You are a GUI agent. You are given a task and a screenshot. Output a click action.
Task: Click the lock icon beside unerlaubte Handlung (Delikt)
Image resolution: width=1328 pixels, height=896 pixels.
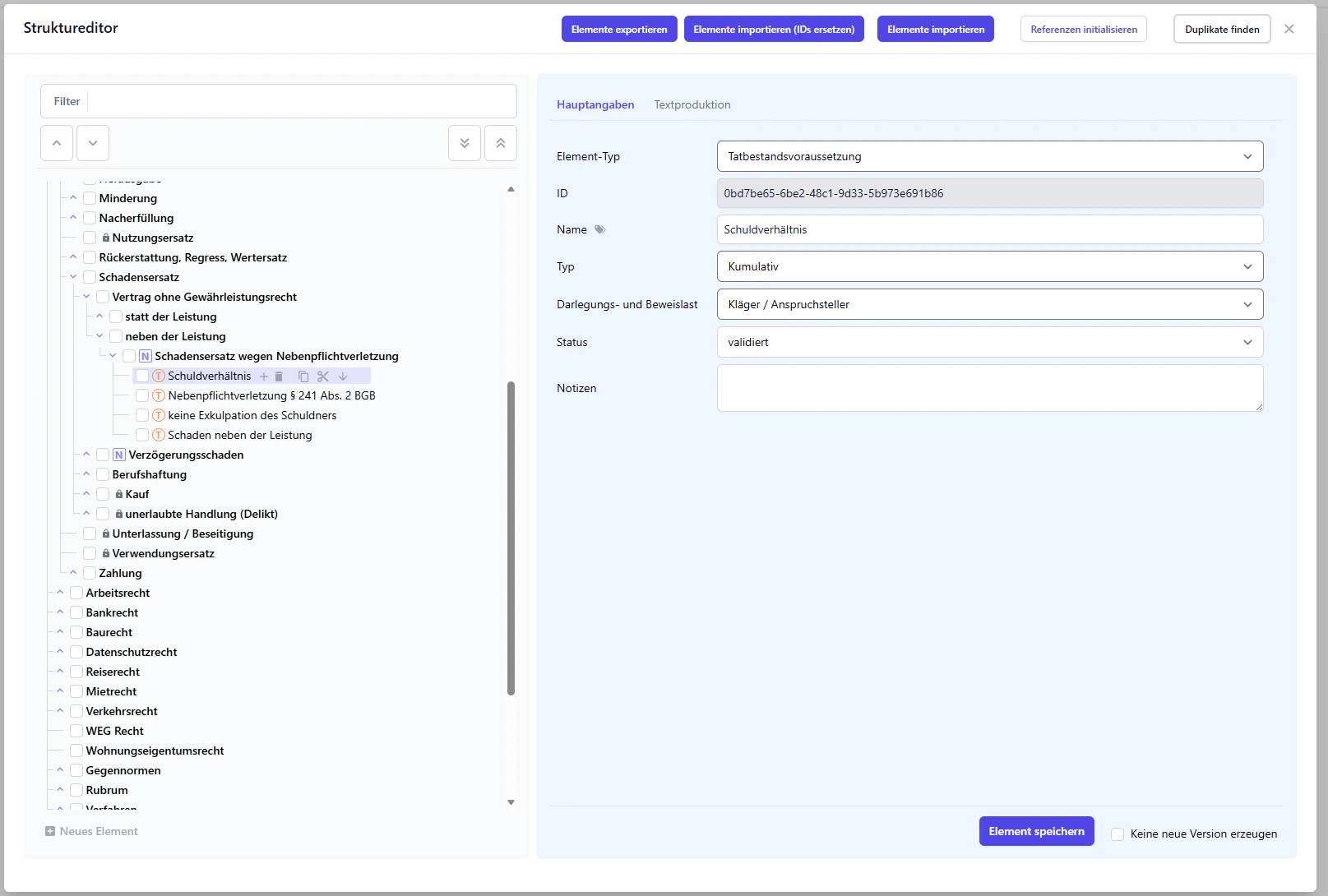click(x=119, y=514)
